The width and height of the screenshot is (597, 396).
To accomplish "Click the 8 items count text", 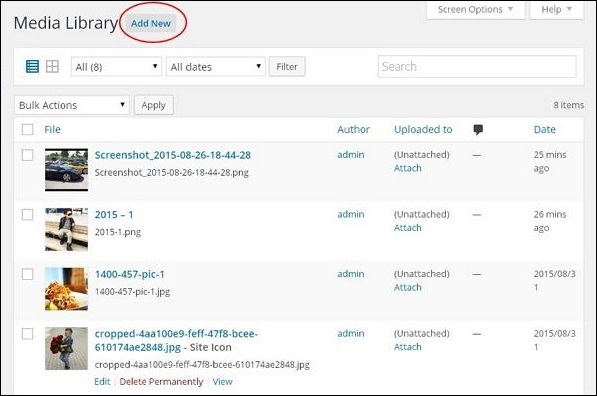I will 568,105.
